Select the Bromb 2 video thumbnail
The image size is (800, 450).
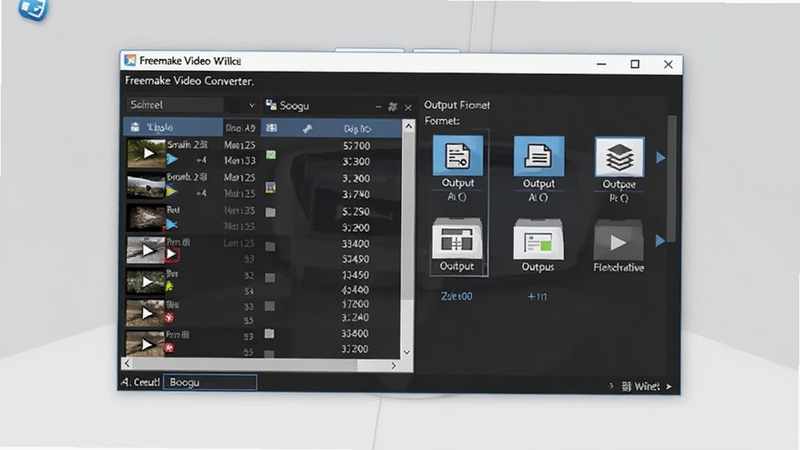[146, 186]
